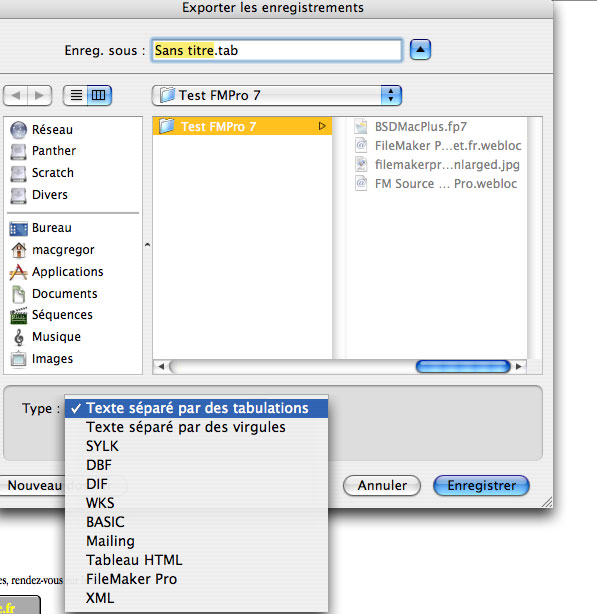The image size is (597, 614).
Task: Click the Enregistrer button
Action: tap(481, 486)
